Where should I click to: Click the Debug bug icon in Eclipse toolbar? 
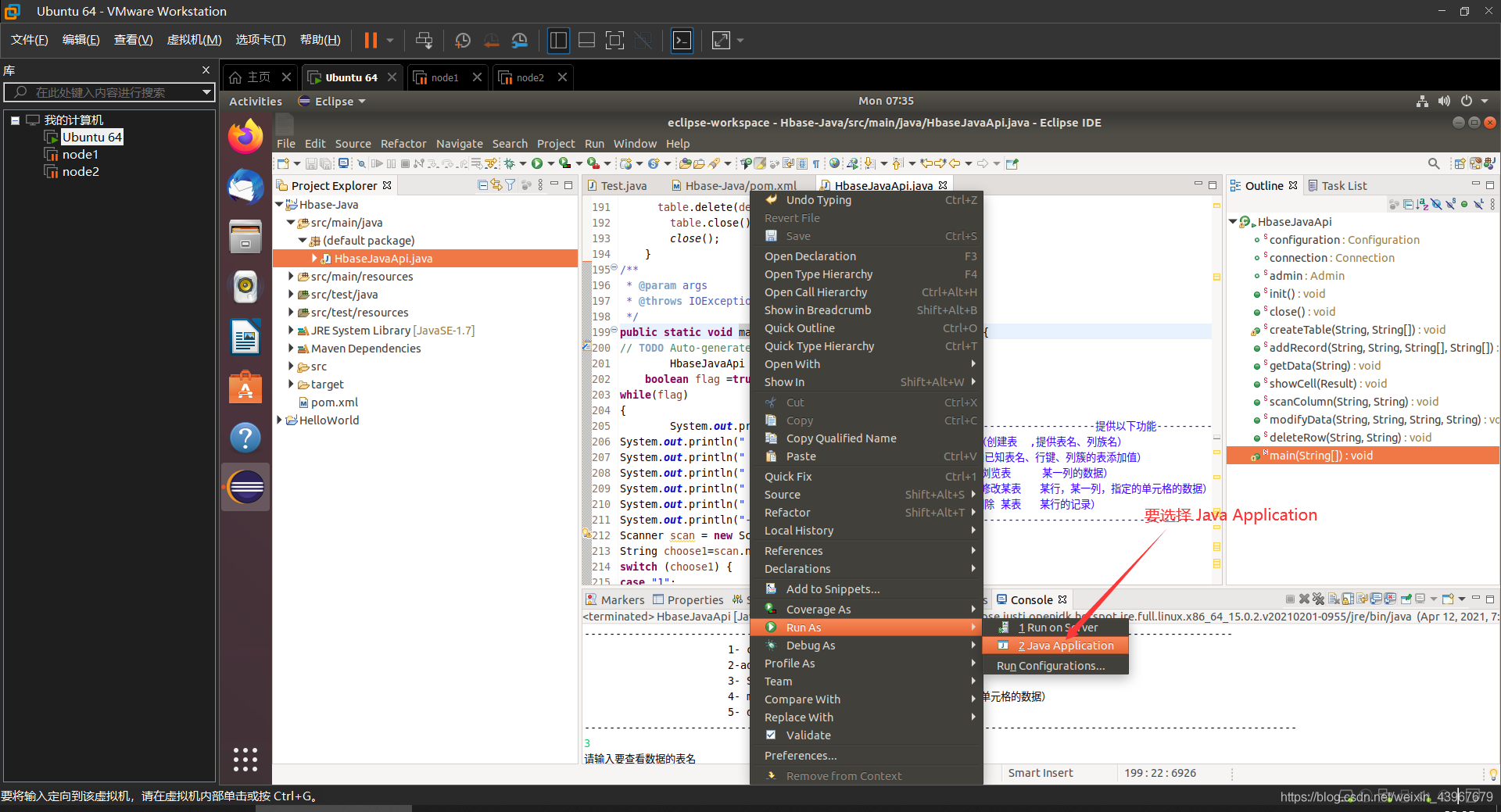(509, 163)
